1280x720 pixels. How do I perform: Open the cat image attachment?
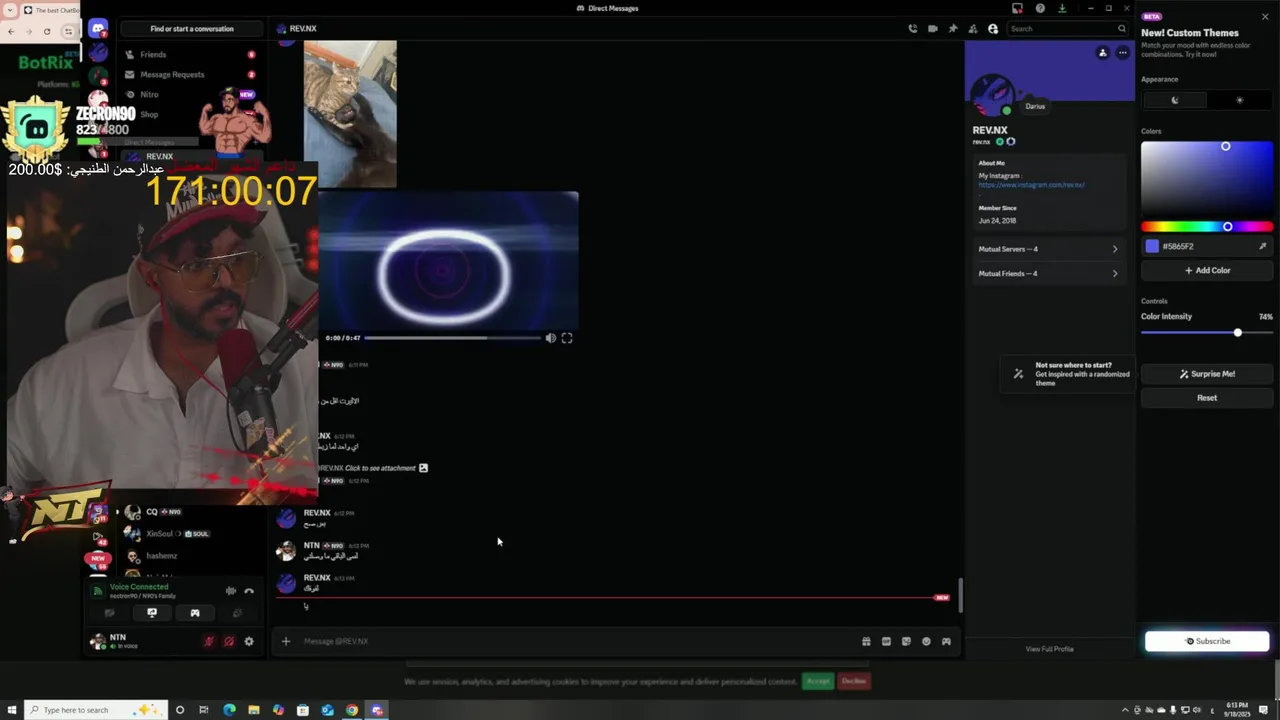pos(350,113)
